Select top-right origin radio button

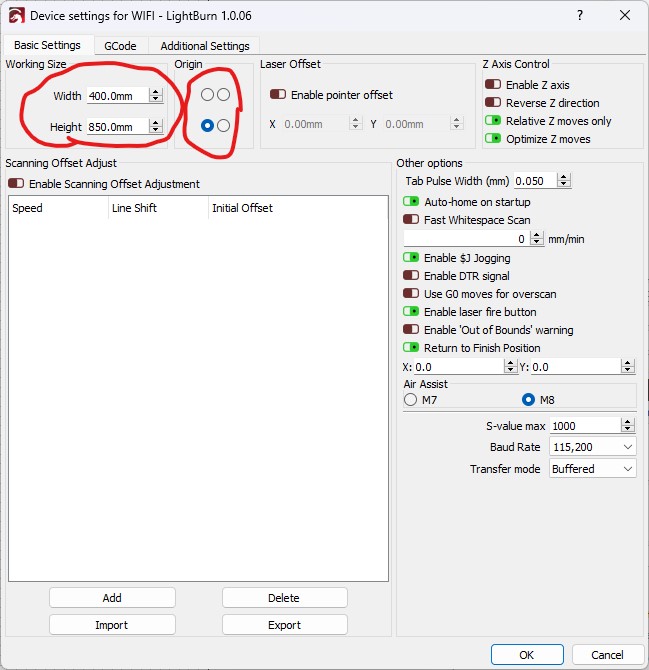[223, 94]
